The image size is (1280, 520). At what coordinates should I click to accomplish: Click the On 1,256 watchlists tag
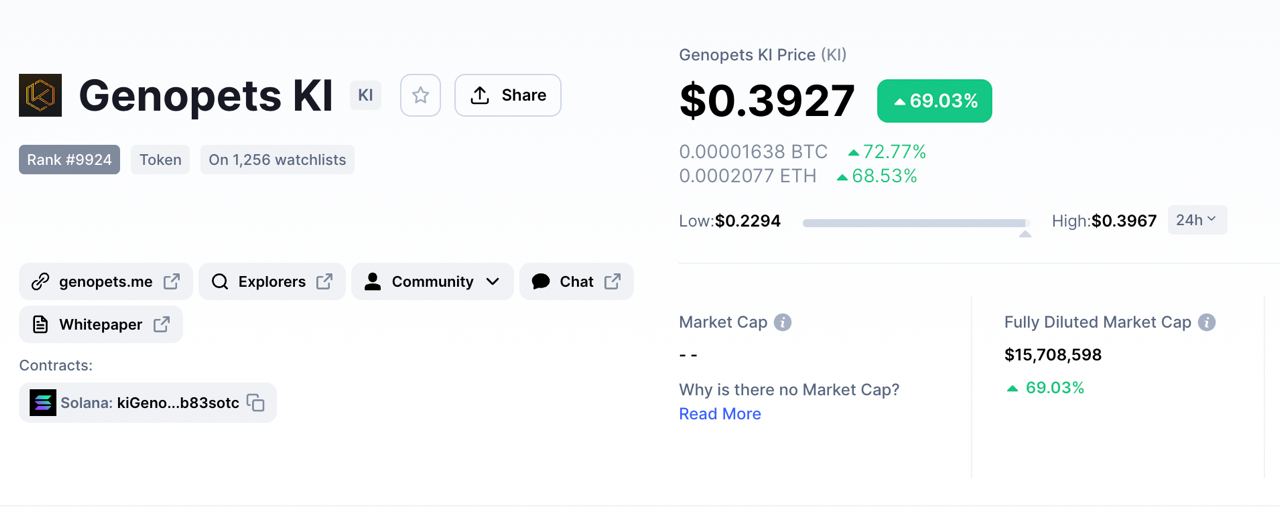point(277,160)
